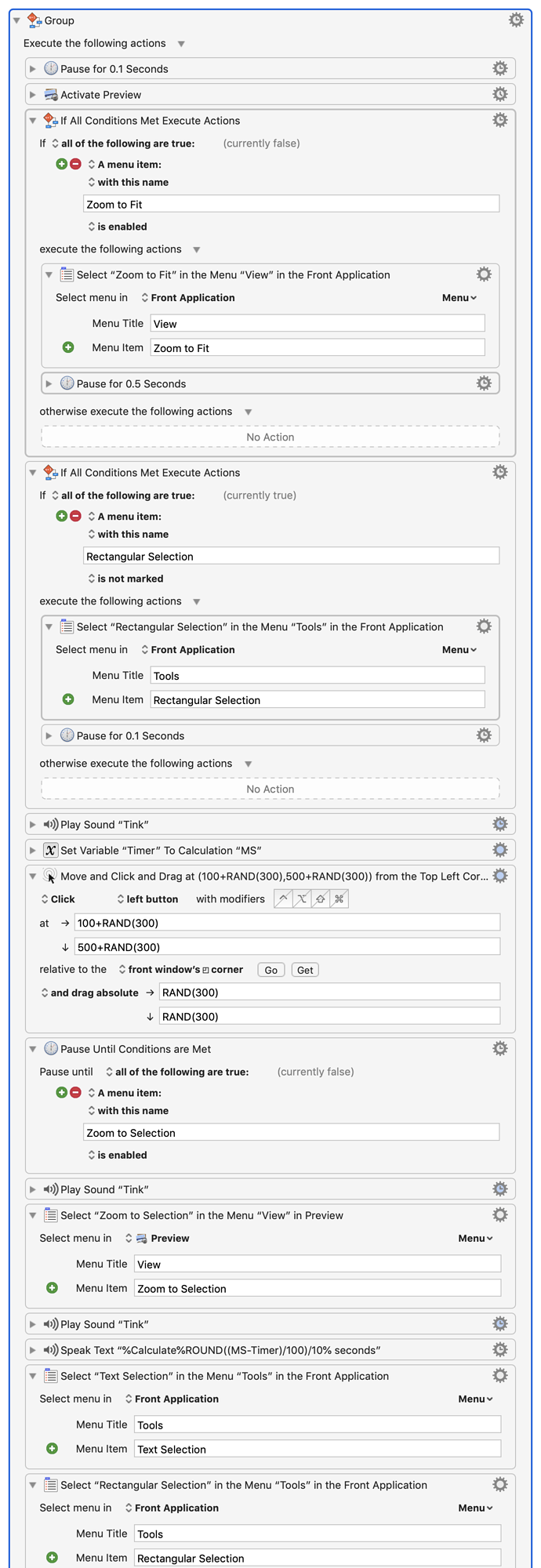Click the “Text Selection” Menu Item field

click(318, 1449)
